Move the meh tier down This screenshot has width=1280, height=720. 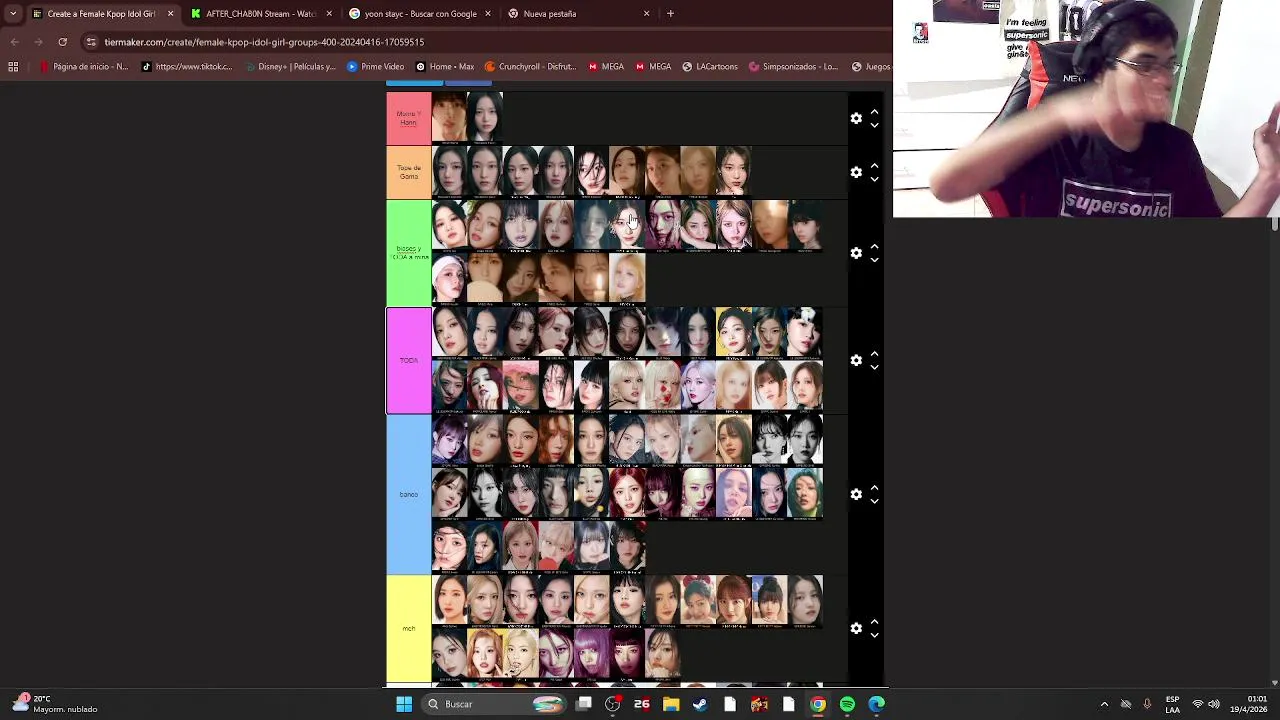[874, 635]
